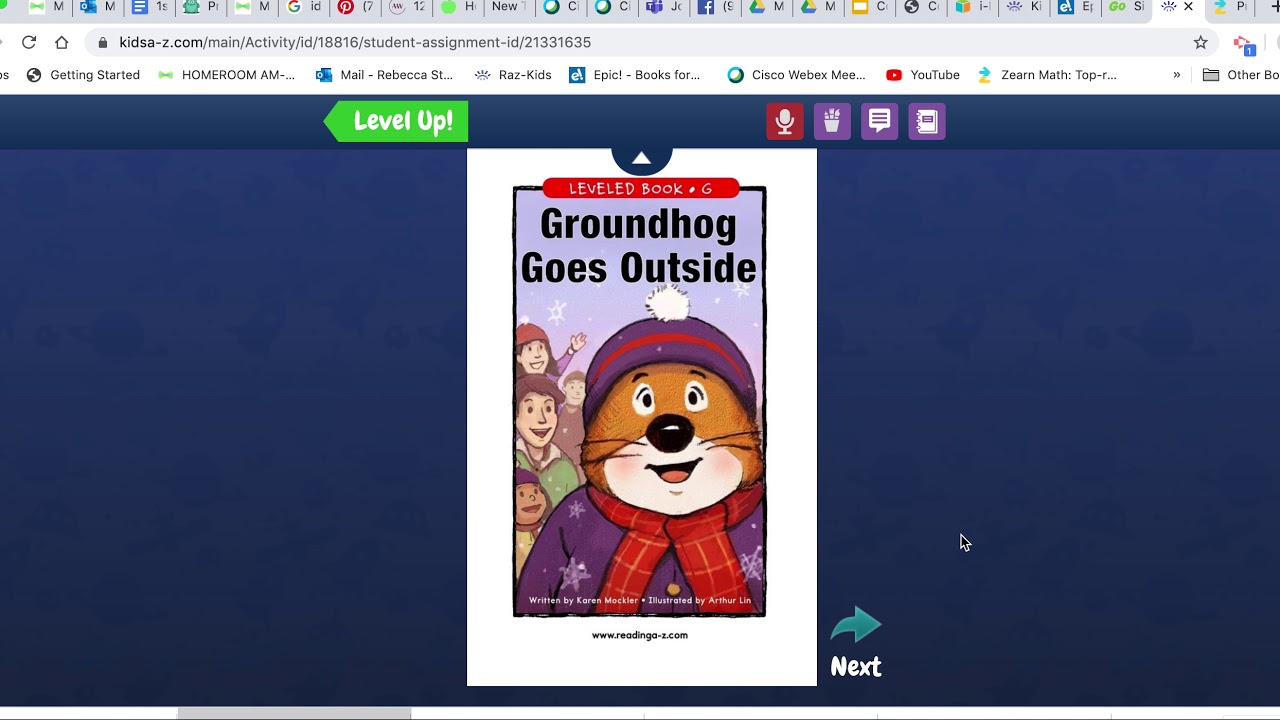Open the drawing tools pencil-cup icon
This screenshot has height=720, width=1280.
[x=832, y=122]
